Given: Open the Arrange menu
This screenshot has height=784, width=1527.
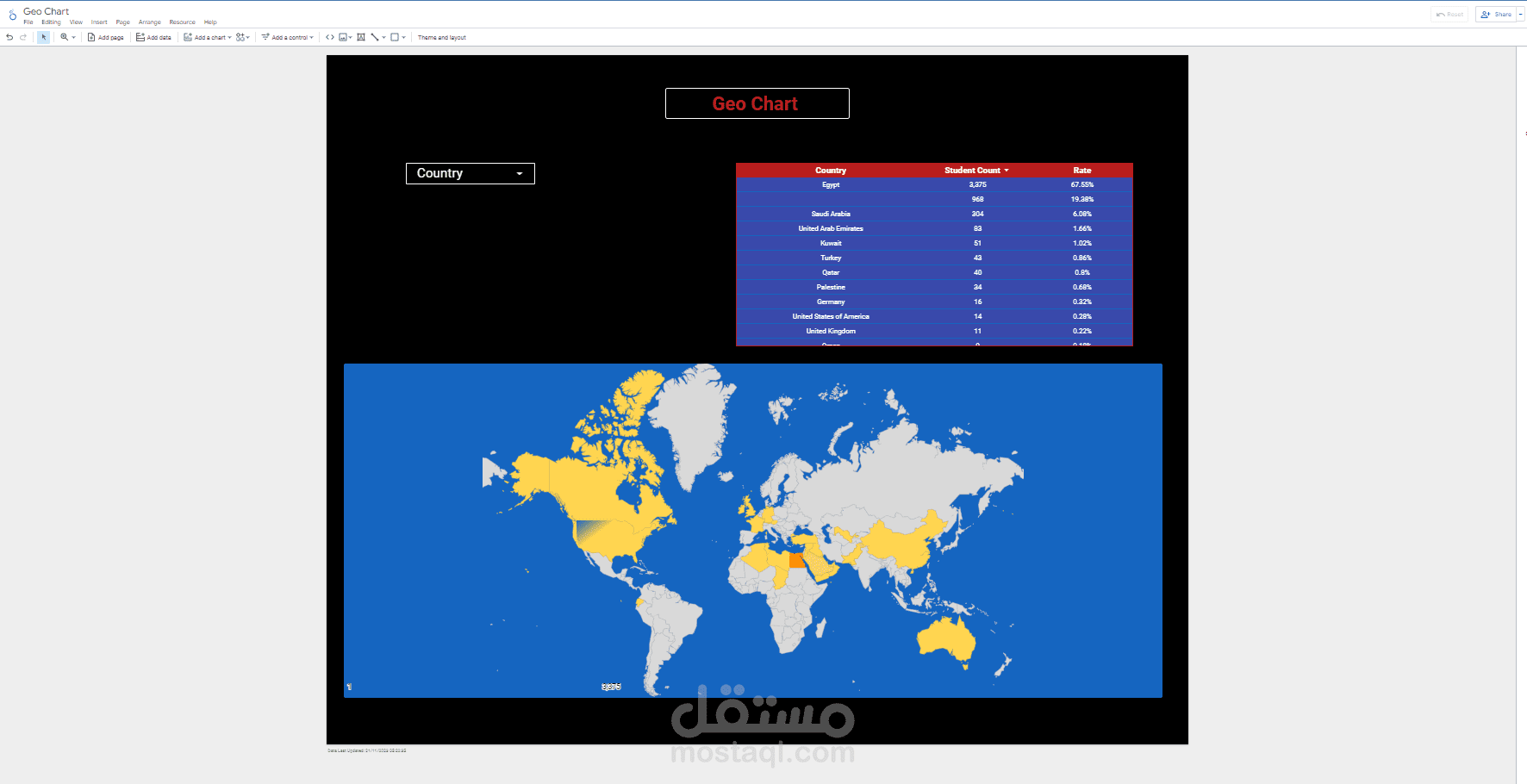Looking at the screenshot, I should (x=150, y=22).
